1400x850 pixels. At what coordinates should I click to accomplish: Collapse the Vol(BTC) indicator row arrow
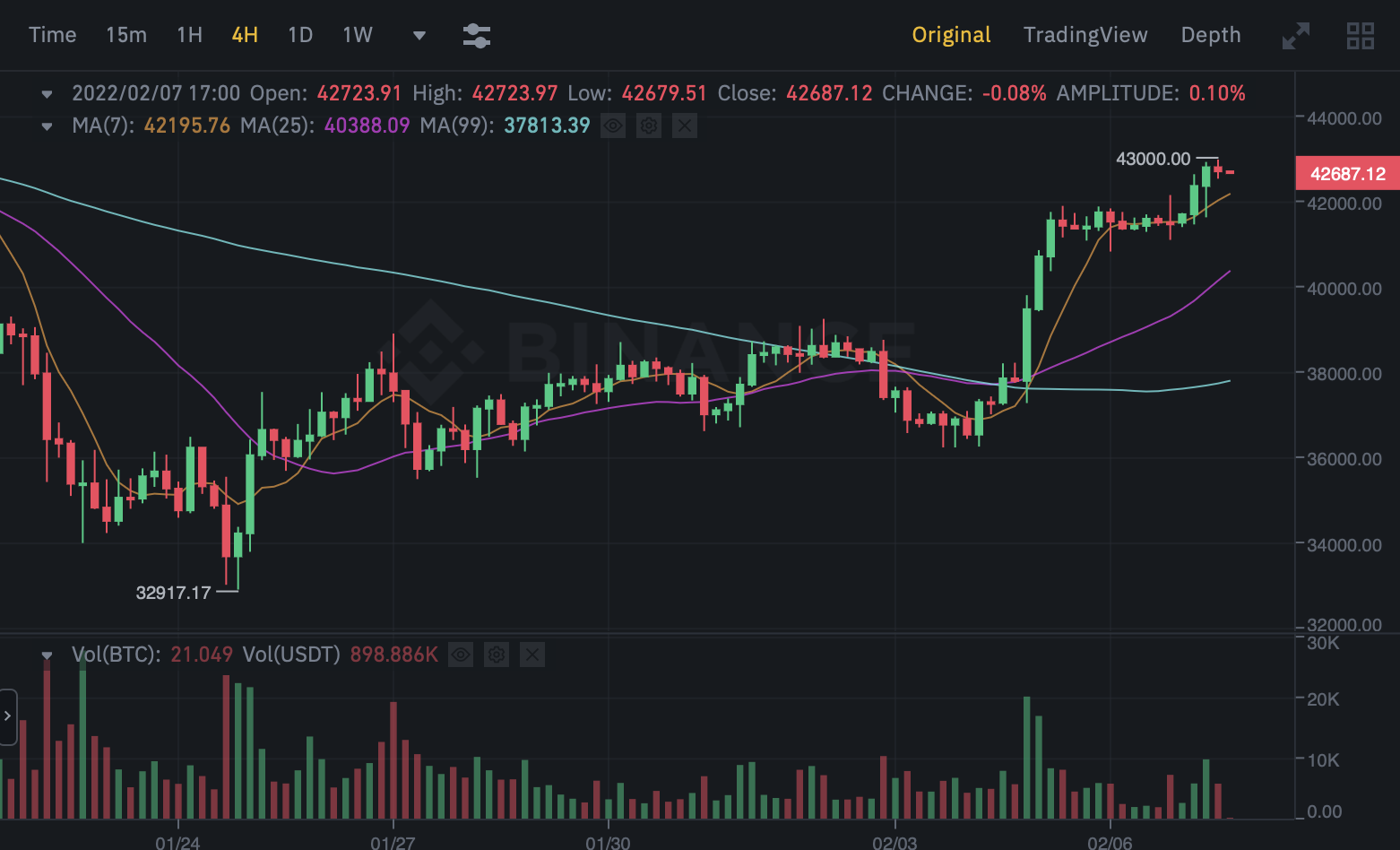pos(47,655)
